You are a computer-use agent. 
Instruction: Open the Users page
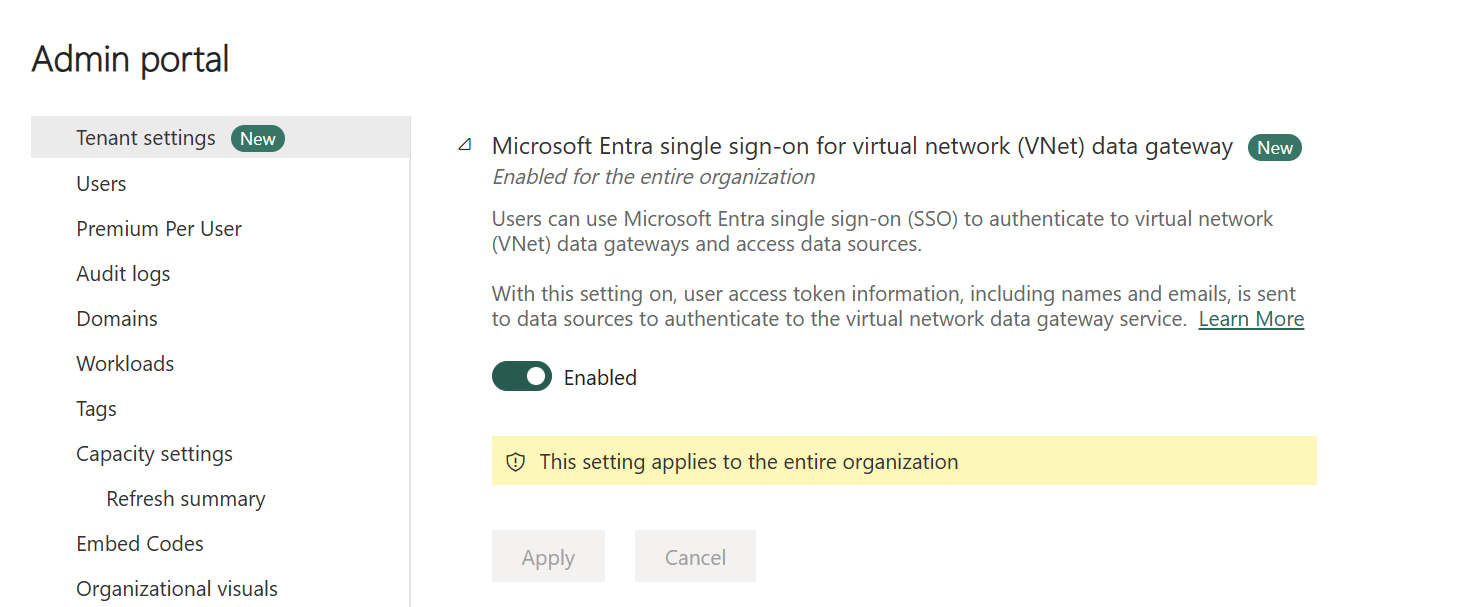(x=101, y=184)
